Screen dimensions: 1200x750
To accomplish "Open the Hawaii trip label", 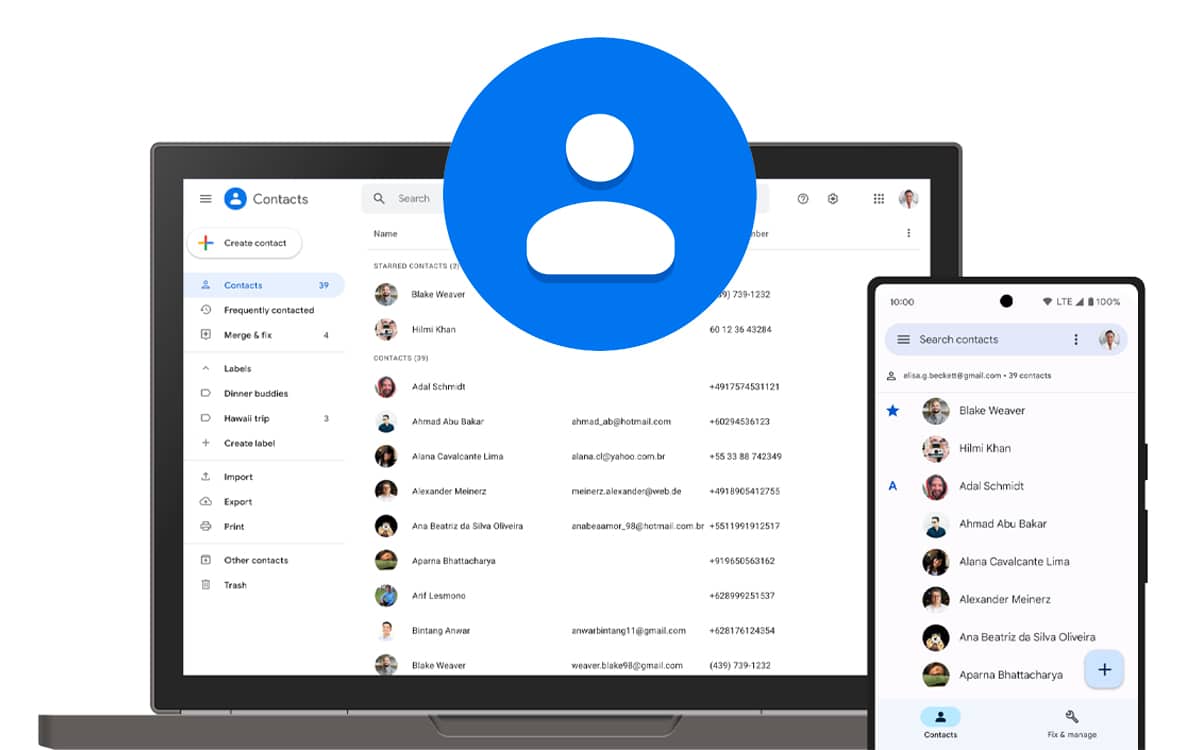I will pos(246,418).
